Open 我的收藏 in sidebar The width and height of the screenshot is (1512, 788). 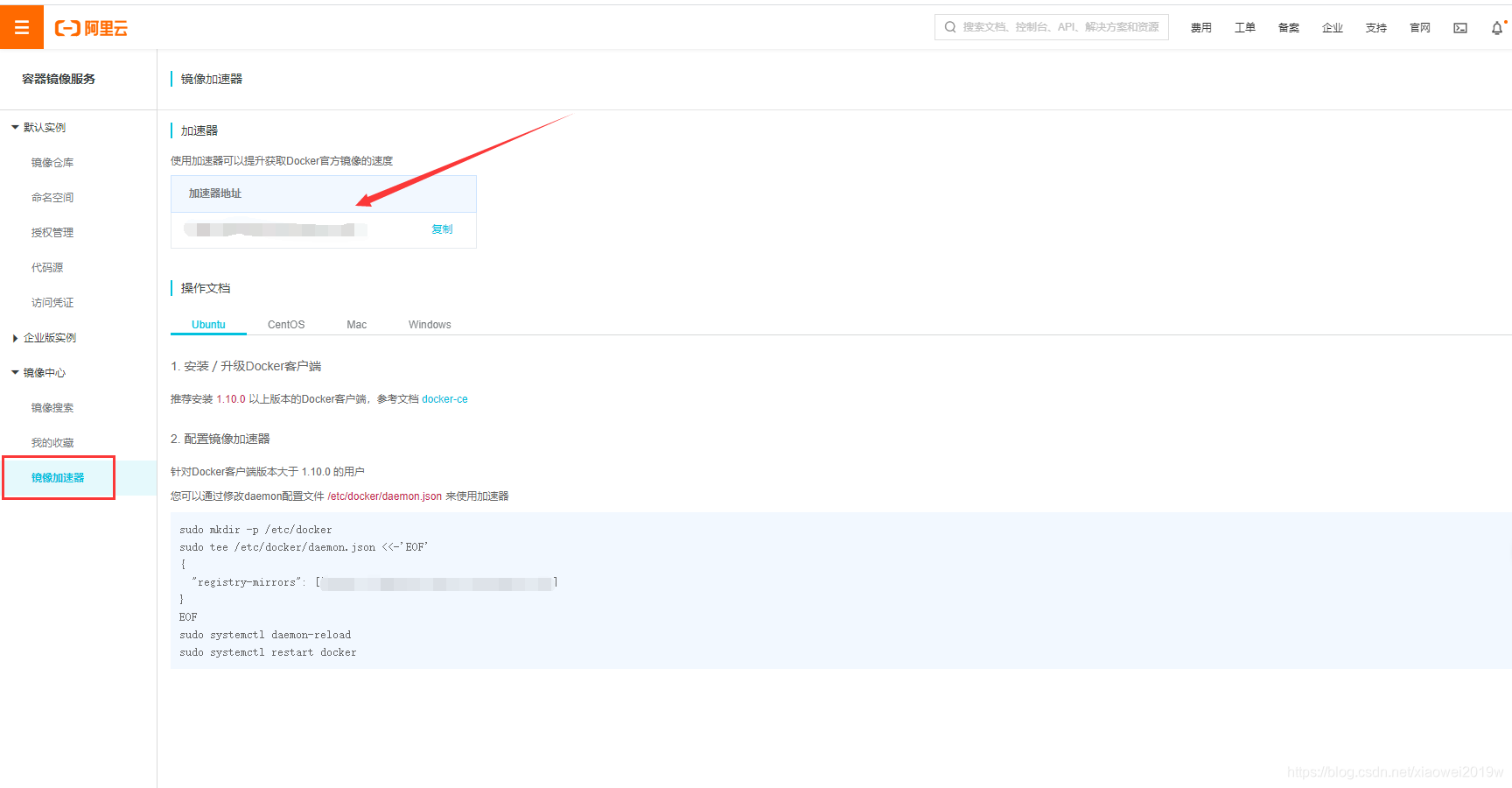pyautogui.click(x=52, y=443)
